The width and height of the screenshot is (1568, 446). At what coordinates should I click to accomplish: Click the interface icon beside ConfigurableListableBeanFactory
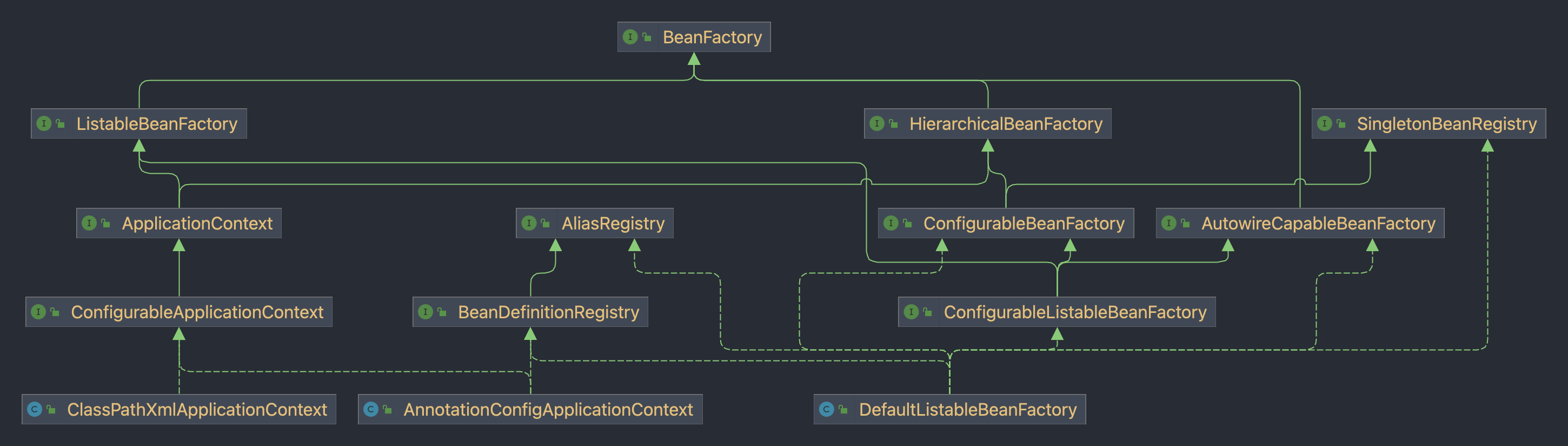coord(911,312)
